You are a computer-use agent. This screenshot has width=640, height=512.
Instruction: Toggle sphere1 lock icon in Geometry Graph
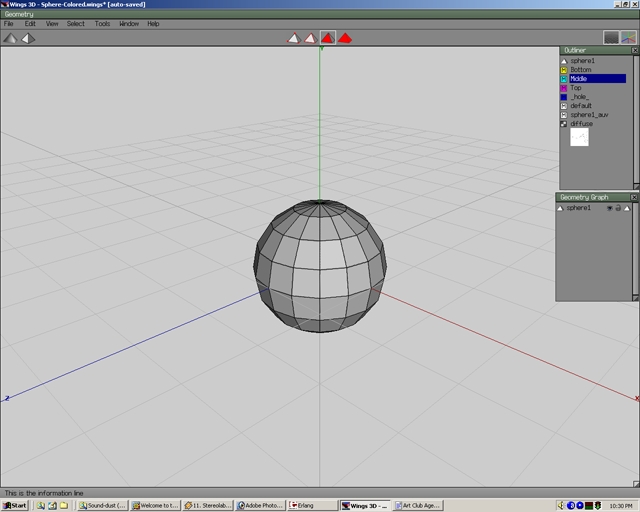click(x=618, y=208)
